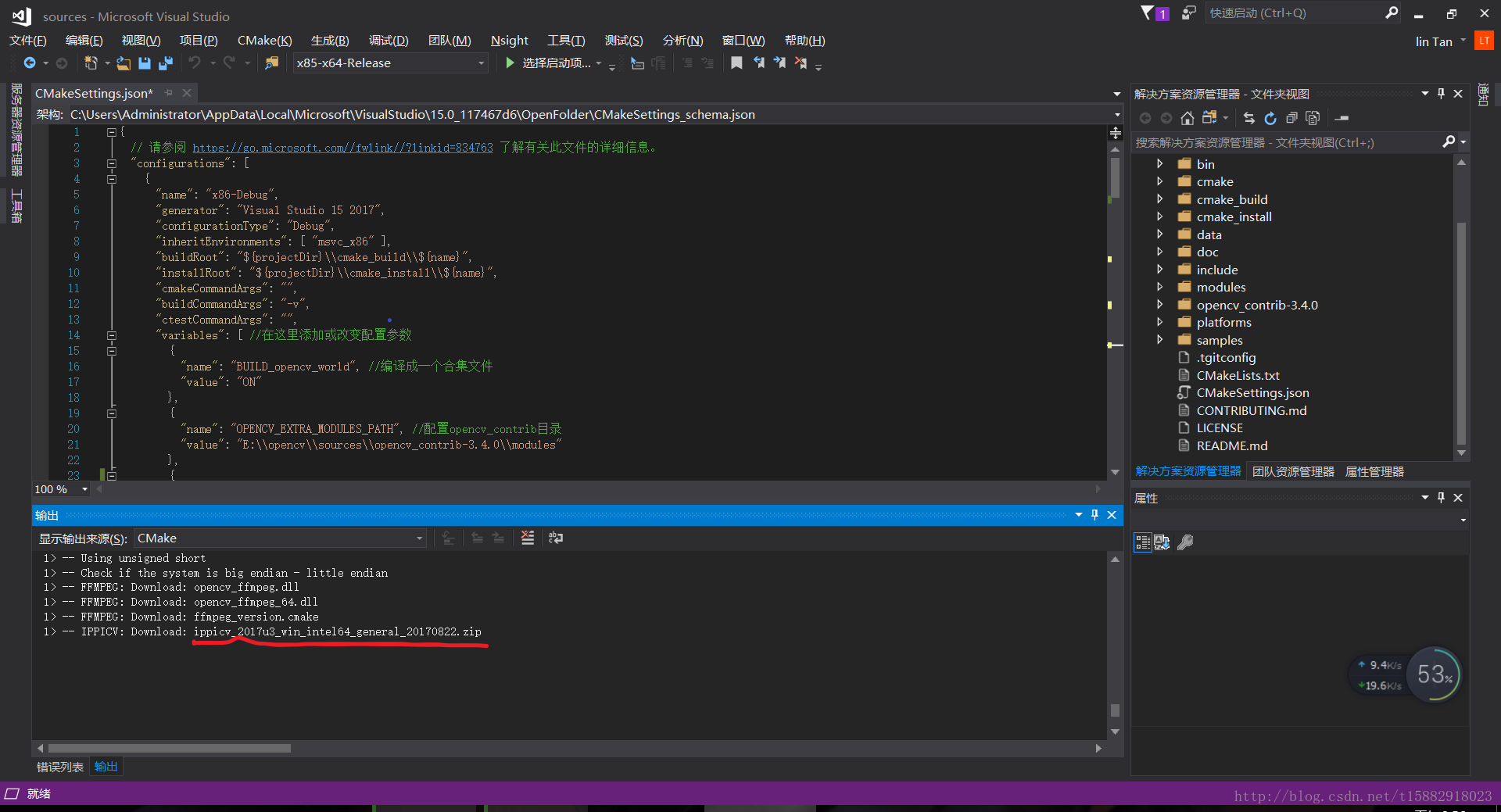Viewport: 1501px width, 812px height.
Task: Switch to the 错误列表 tab
Action: (x=60, y=767)
